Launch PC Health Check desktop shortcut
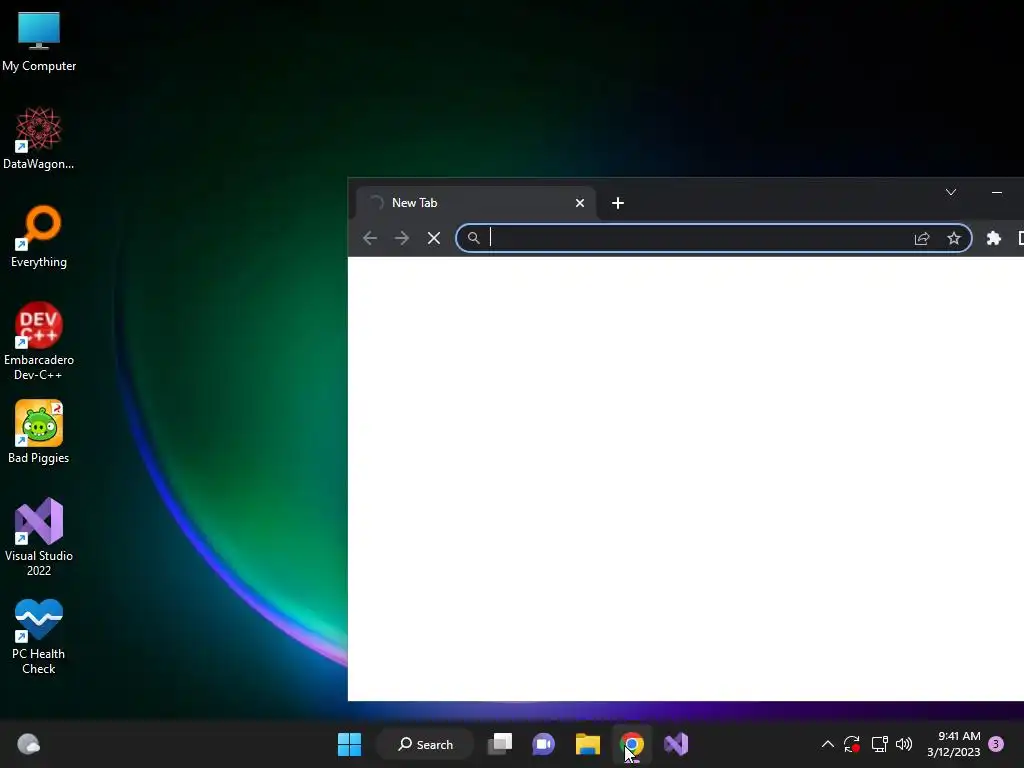 click(39, 636)
